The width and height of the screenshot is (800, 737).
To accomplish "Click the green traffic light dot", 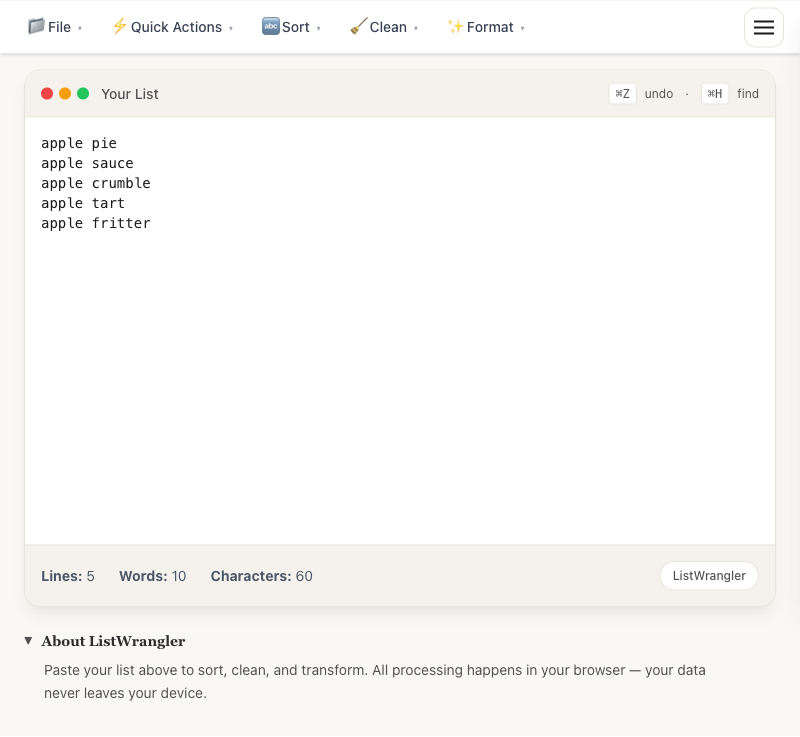I will [x=83, y=93].
